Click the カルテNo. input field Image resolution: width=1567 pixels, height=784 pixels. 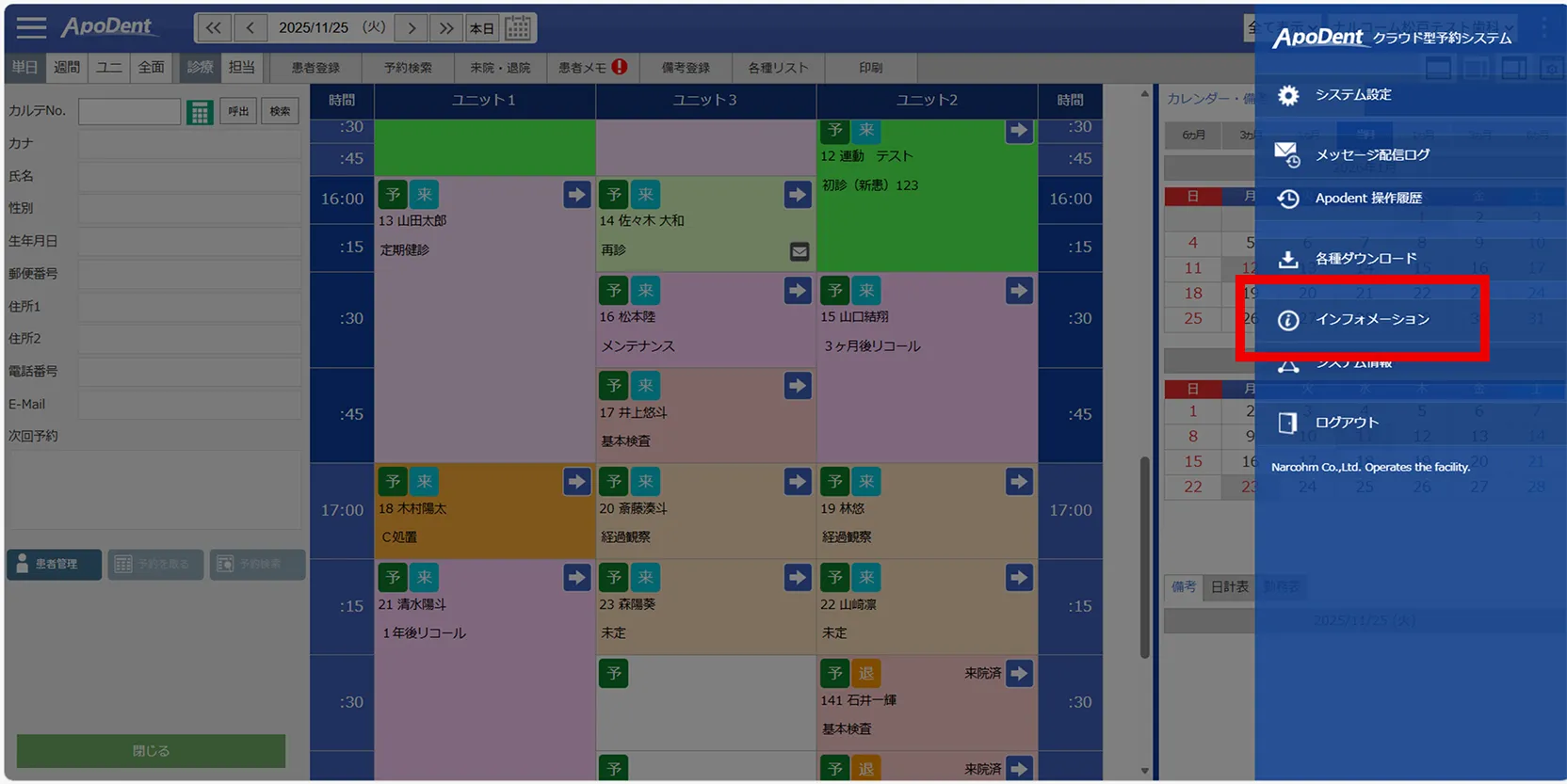tap(129, 112)
